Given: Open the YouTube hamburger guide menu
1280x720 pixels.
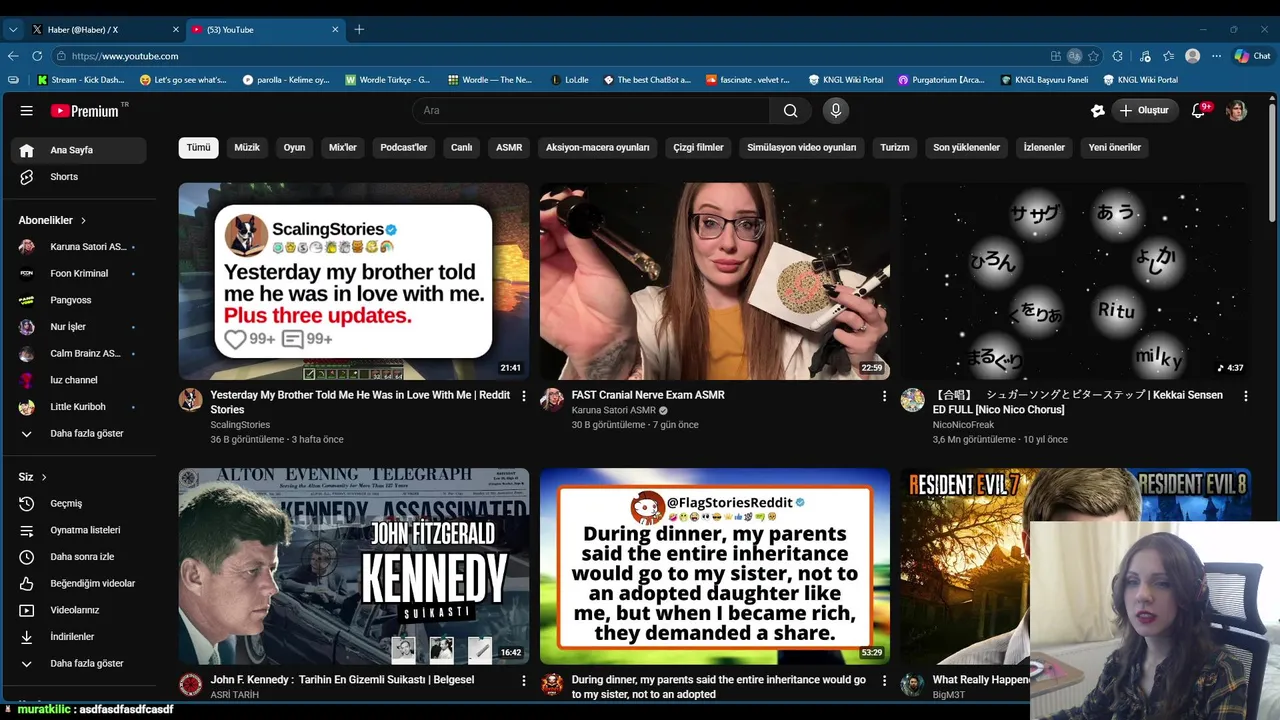Looking at the screenshot, I should (x=27, y=111).
